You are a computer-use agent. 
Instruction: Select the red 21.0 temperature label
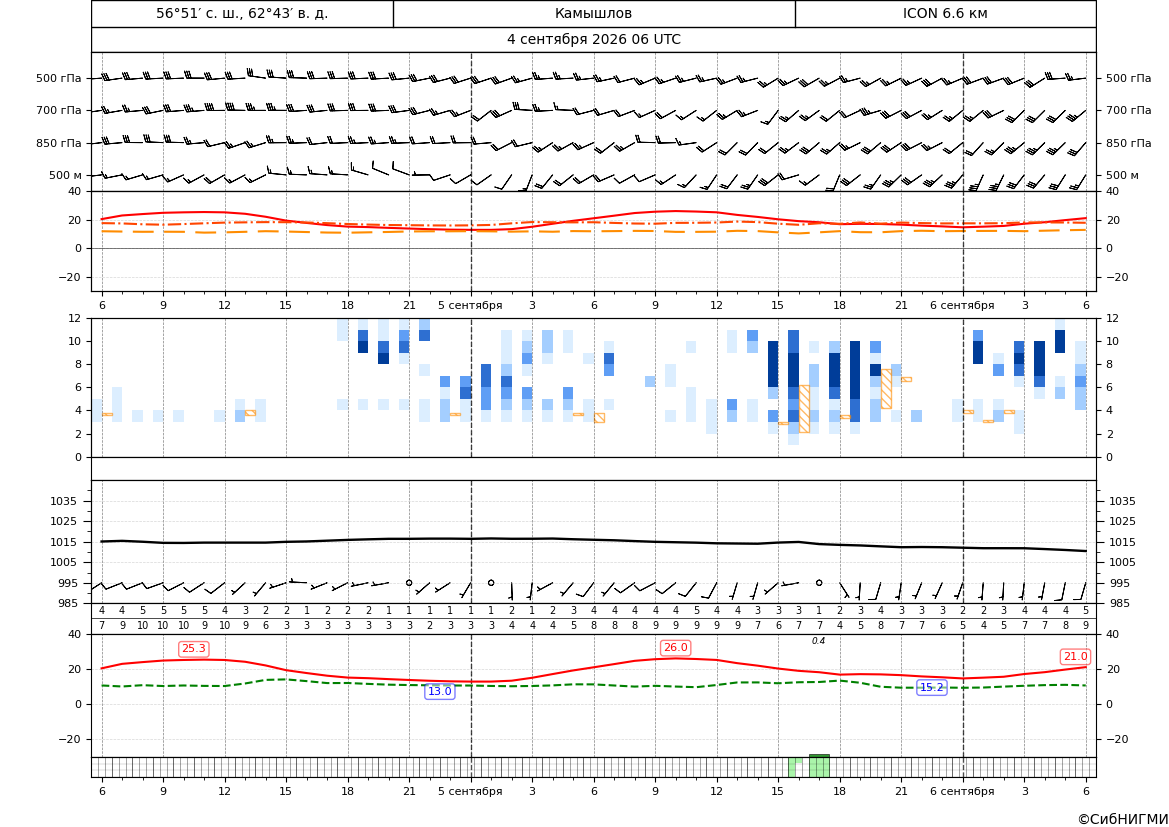(1075, 656)
